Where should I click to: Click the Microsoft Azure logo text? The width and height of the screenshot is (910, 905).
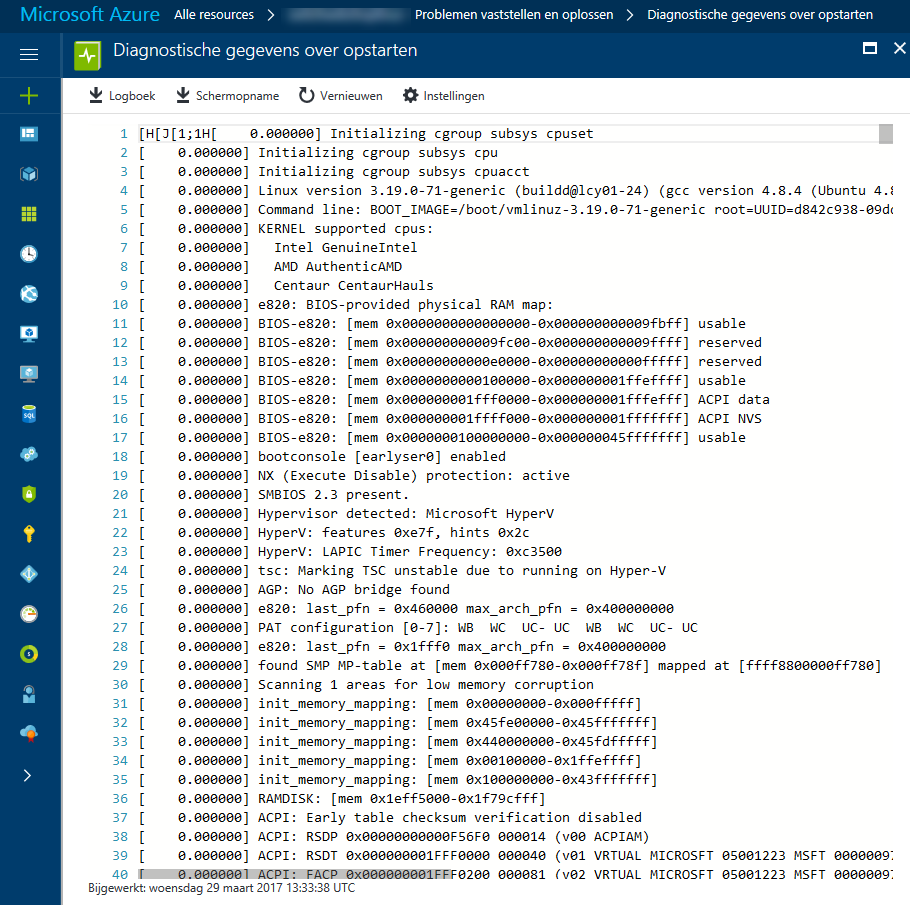(88, 15)
